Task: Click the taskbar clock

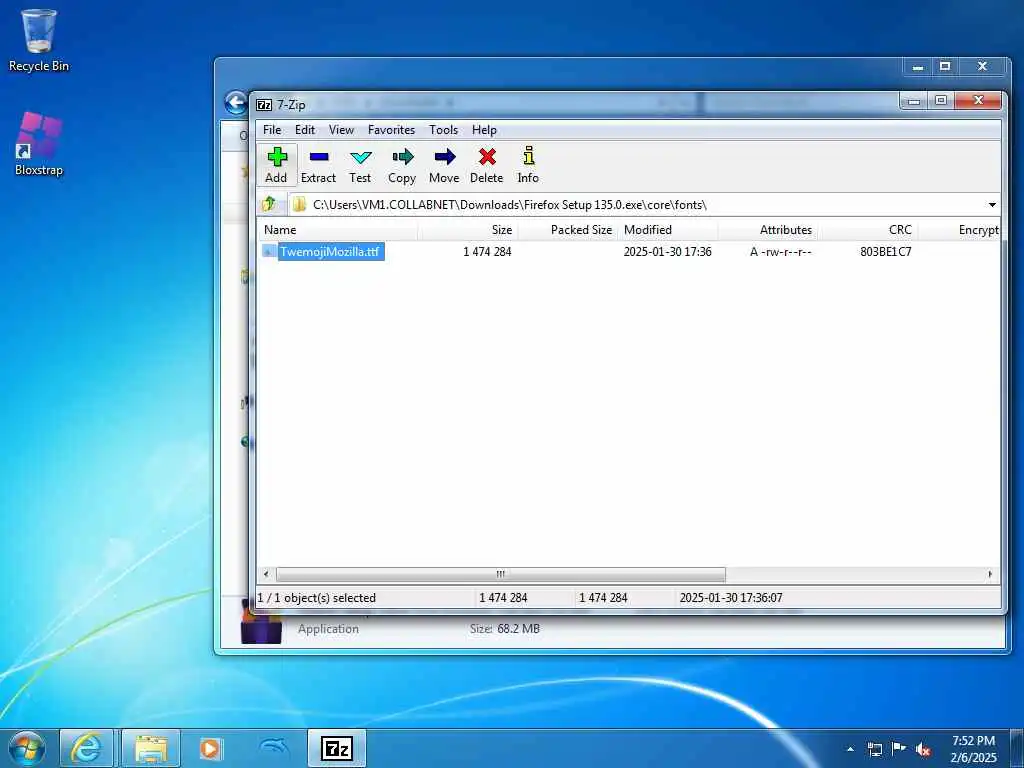Action: pyautogui.click(x=974, y=749)
